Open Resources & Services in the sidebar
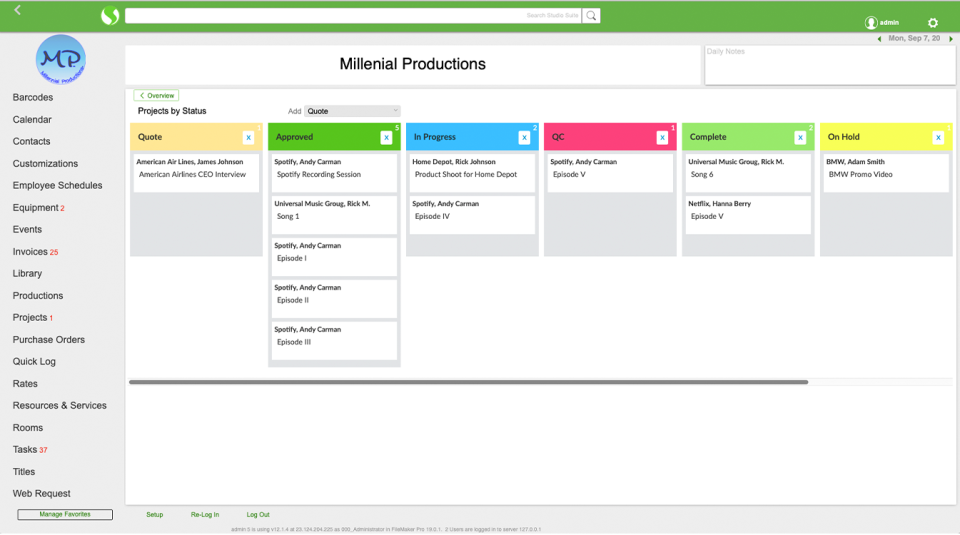Image resolution: width=960 pixels, height=535 pixels. coord(59,406)
